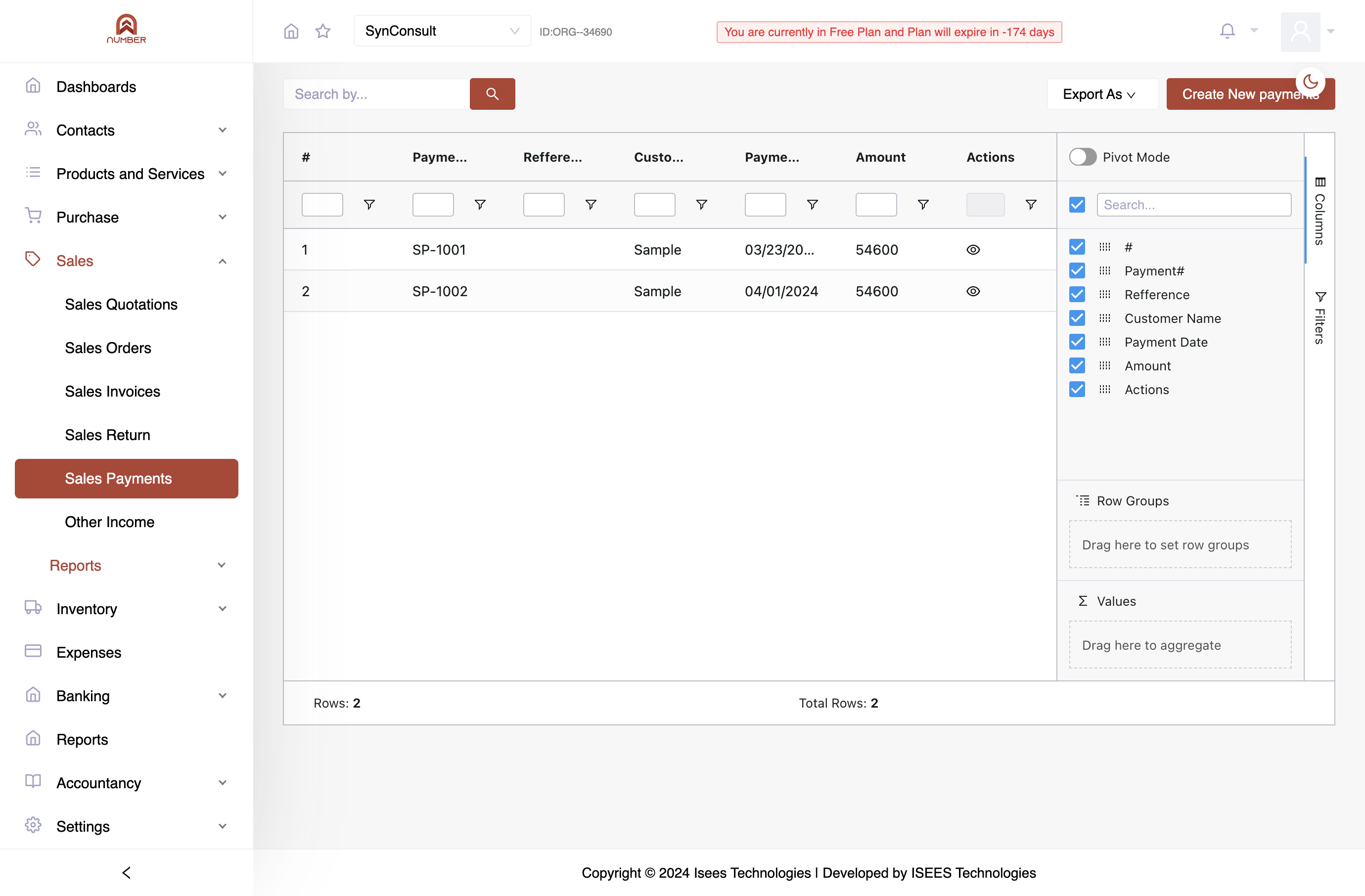Screen dimensions: 1365x896
Task: Click Create New payments button
Action: coord(1250,94)
